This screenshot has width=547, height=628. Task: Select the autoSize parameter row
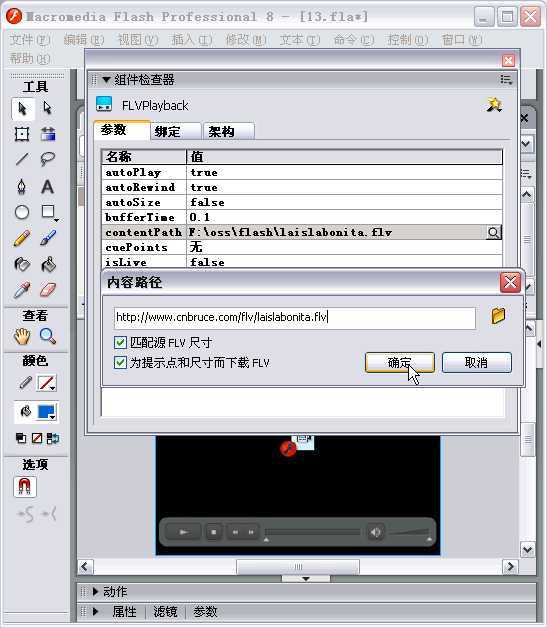(x=302, y=202)
